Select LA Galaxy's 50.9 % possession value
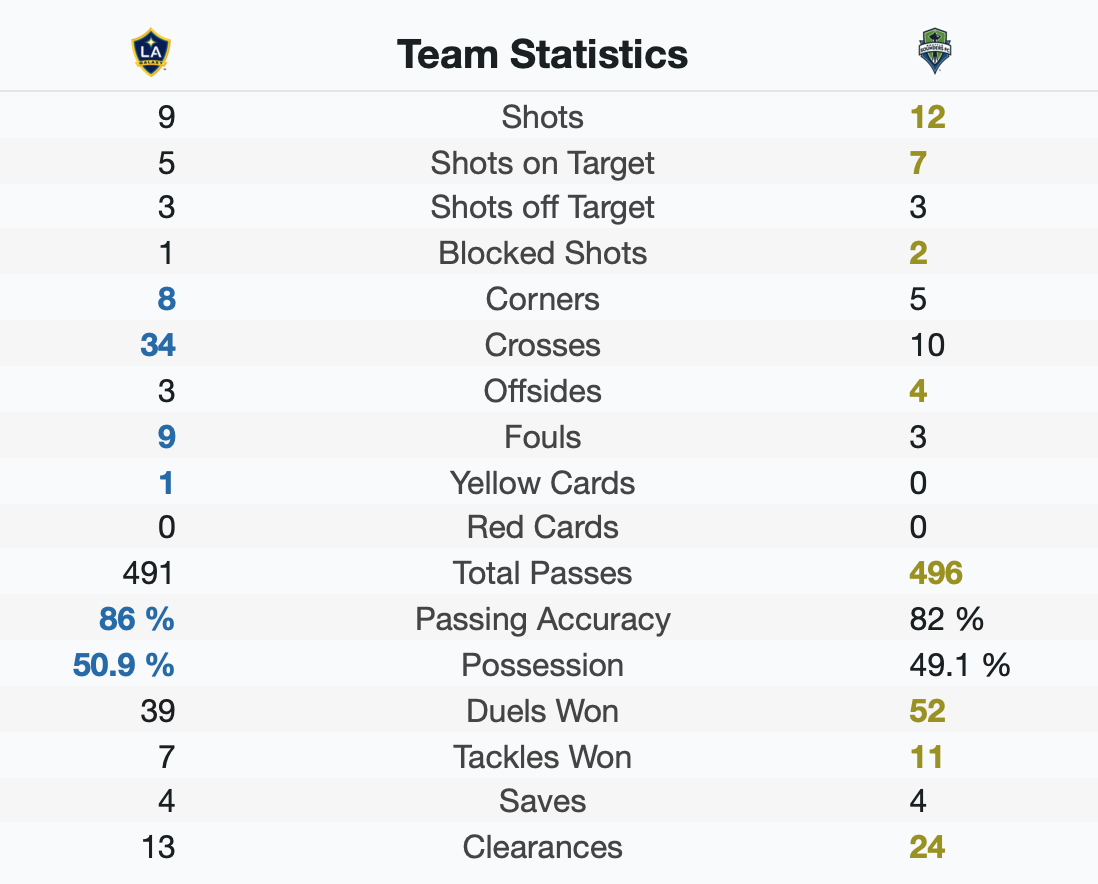 (x=123, y=665)
